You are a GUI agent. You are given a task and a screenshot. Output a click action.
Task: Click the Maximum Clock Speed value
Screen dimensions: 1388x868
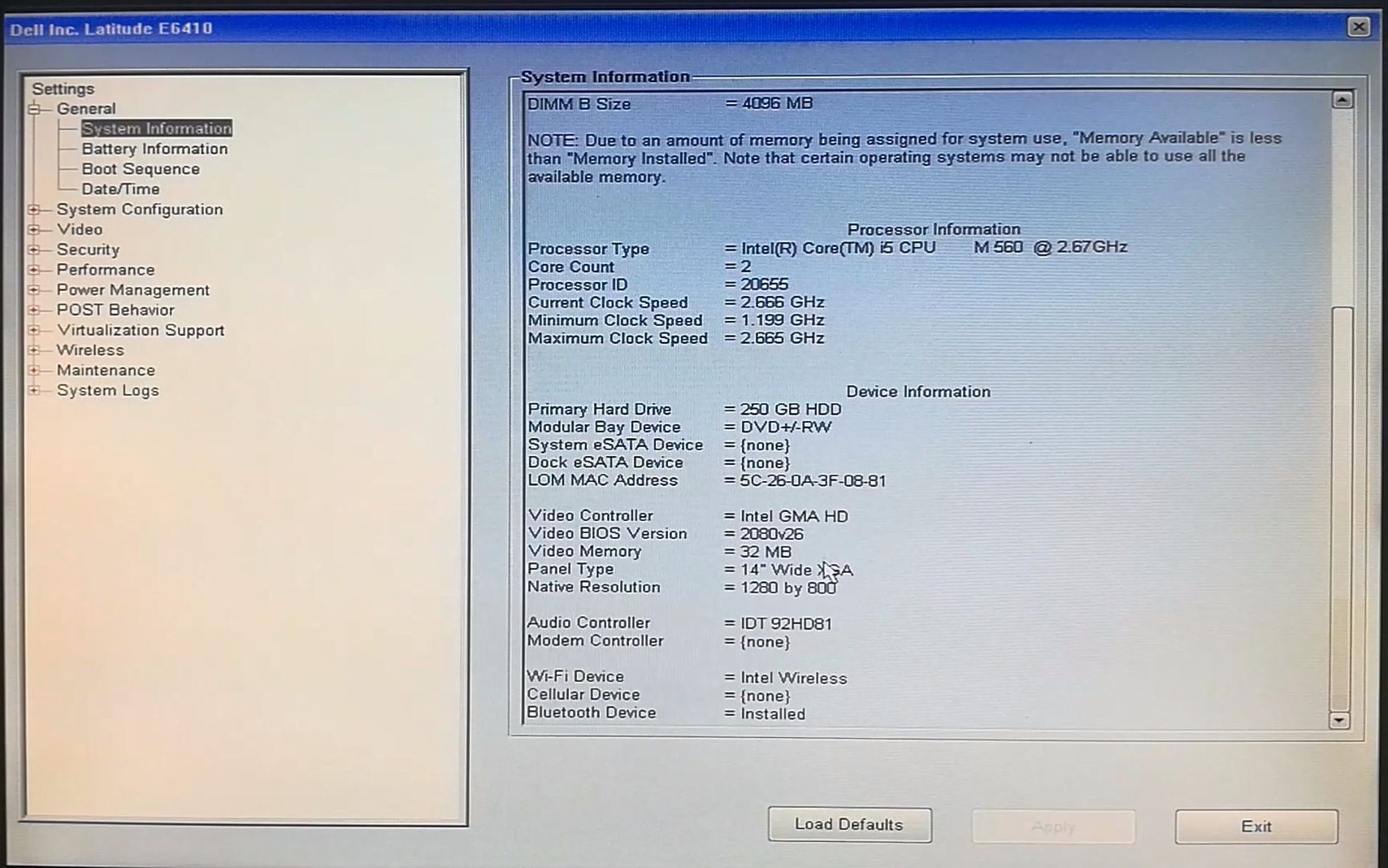782,339
